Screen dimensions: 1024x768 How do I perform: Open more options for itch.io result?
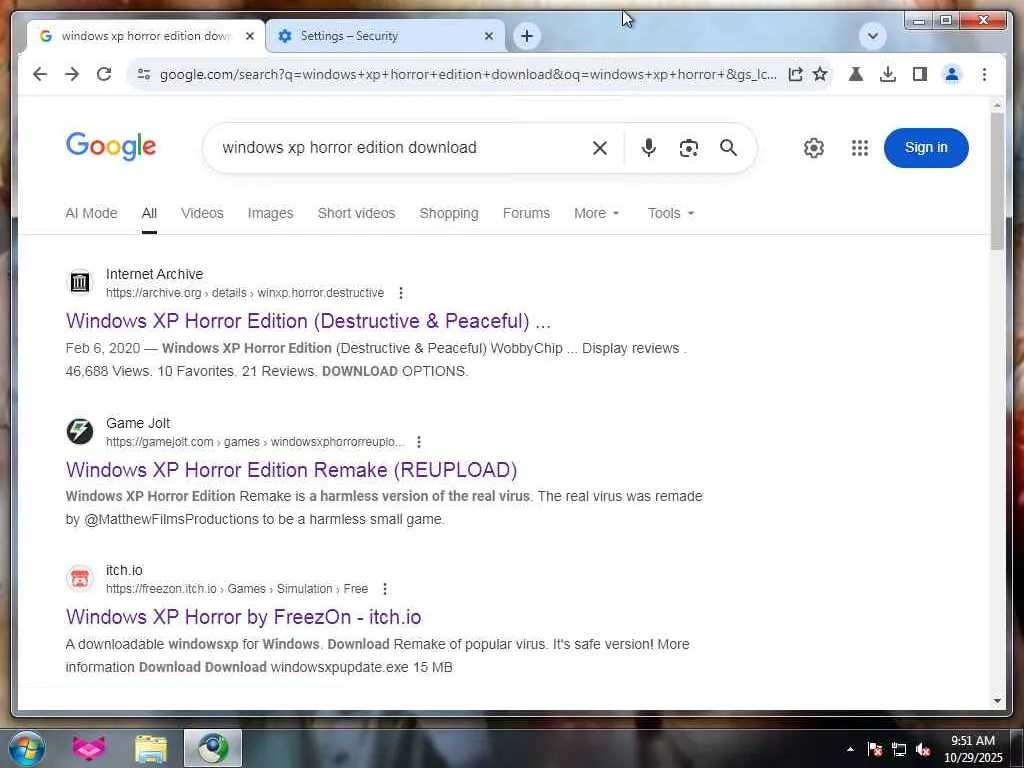(x=385, y=589)
